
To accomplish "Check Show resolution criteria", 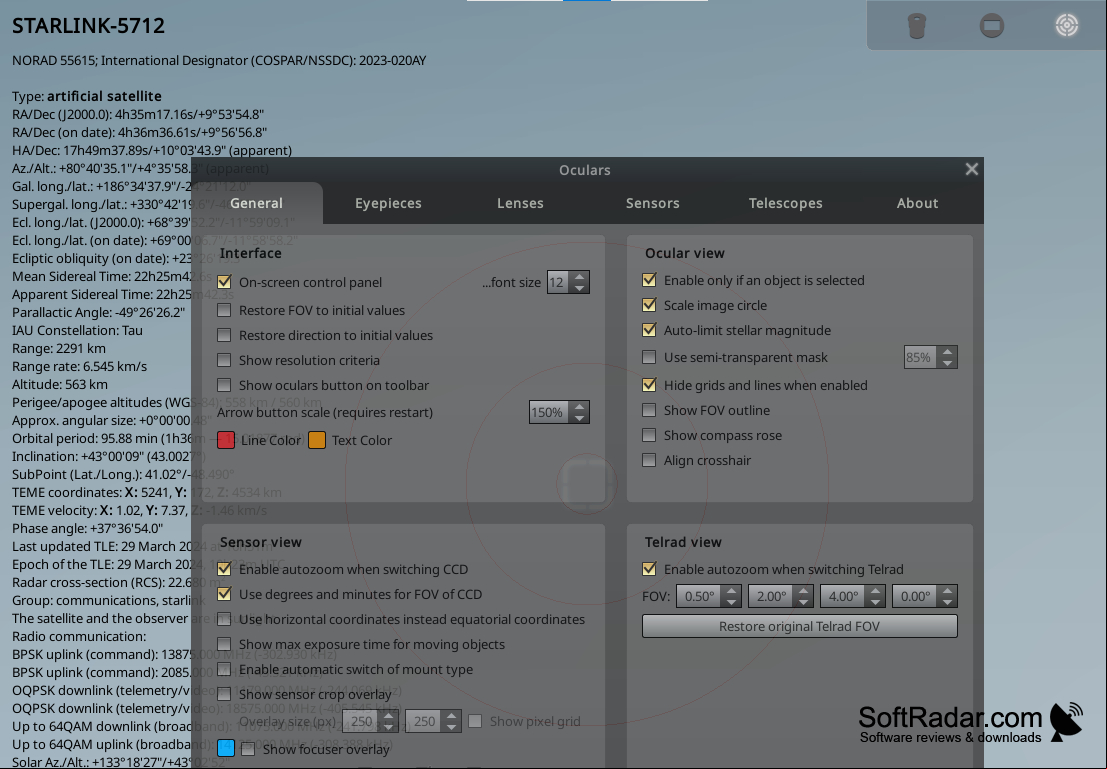I will pos(225,360).
